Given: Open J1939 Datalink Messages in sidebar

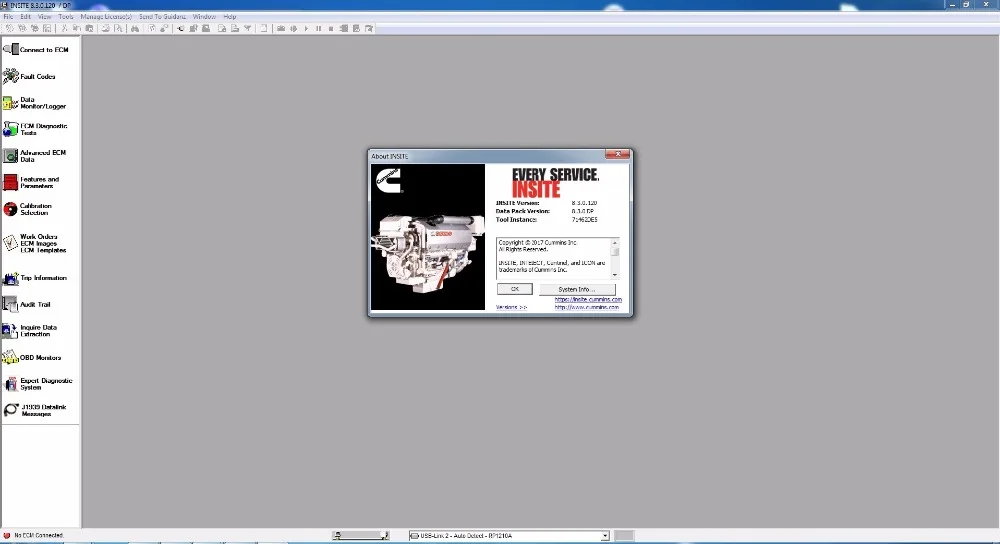Looking at the screenshot, I should [x=34, y=410].
